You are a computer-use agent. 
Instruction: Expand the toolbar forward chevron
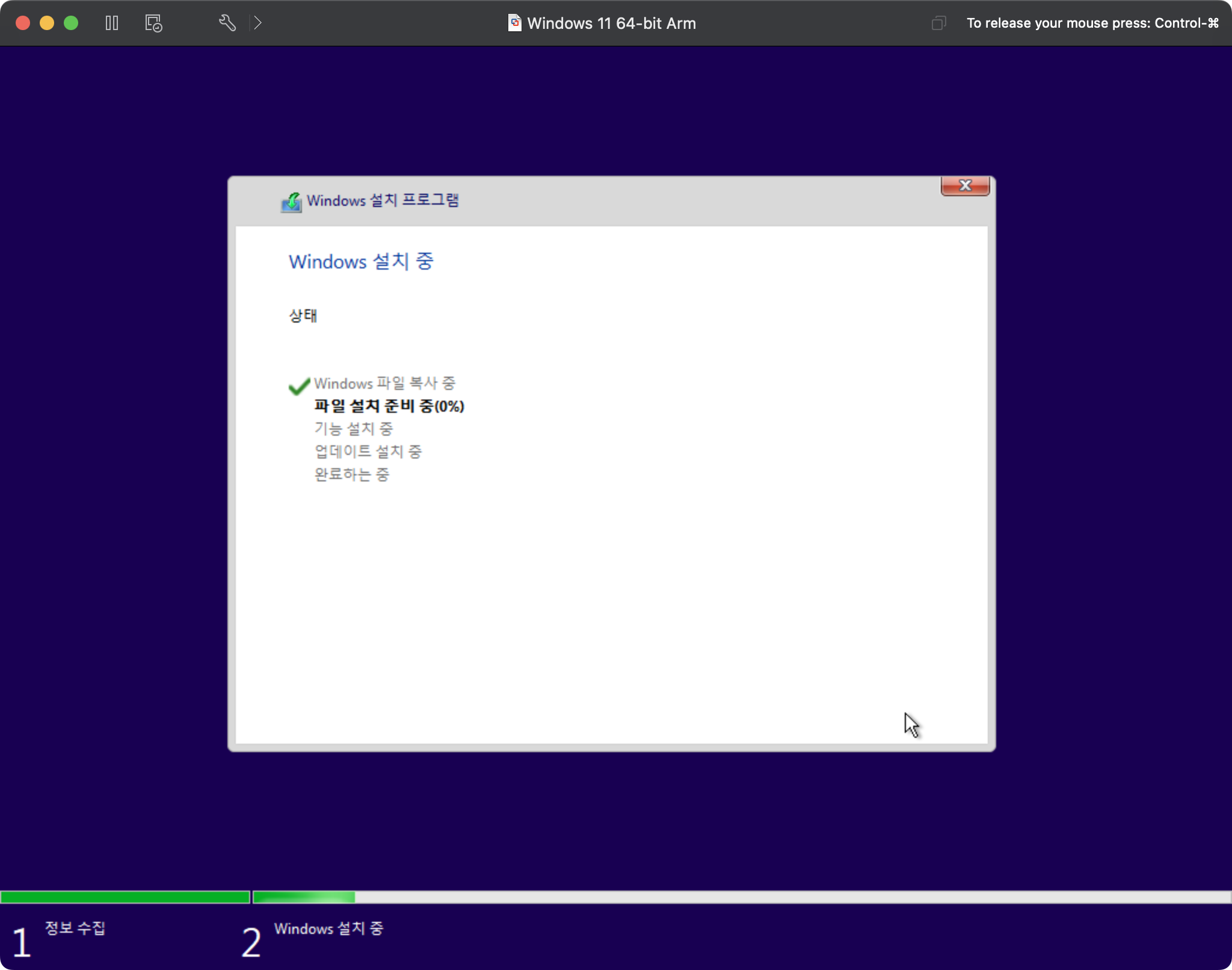pos(257,23)
